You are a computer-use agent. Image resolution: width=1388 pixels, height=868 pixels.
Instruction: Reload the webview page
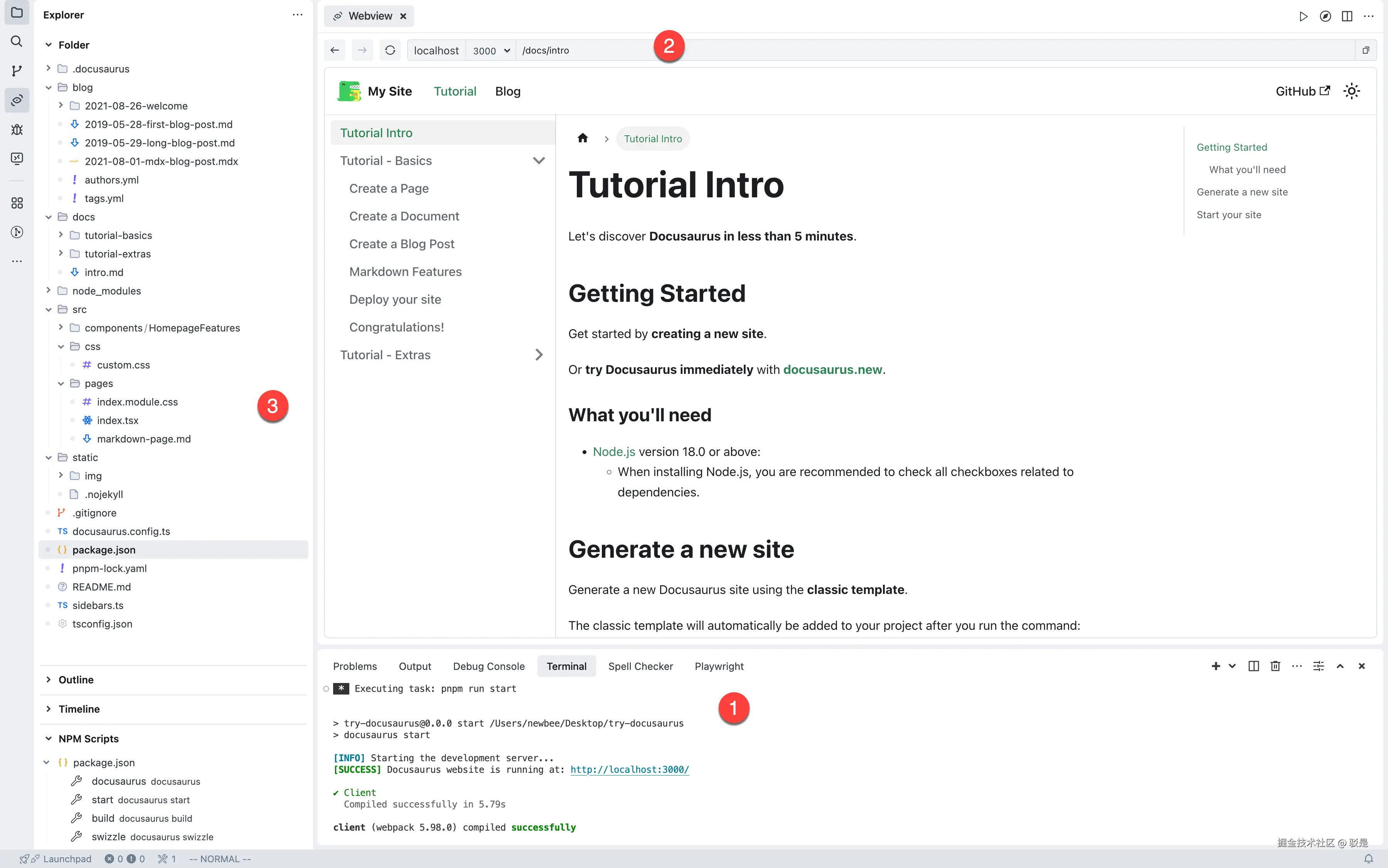click(x=390, y=50)
